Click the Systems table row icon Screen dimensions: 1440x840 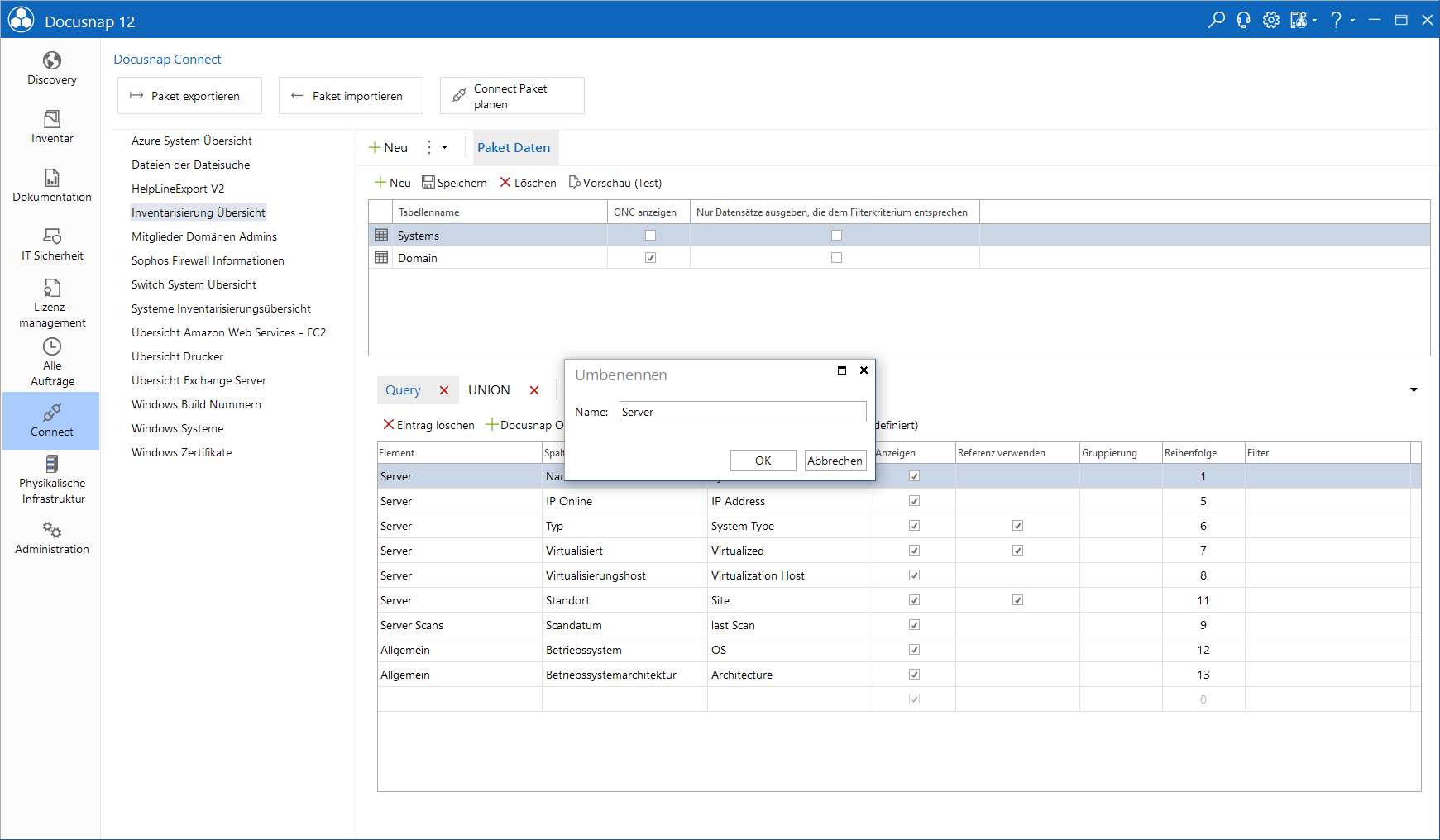click(x=381, y=235)
